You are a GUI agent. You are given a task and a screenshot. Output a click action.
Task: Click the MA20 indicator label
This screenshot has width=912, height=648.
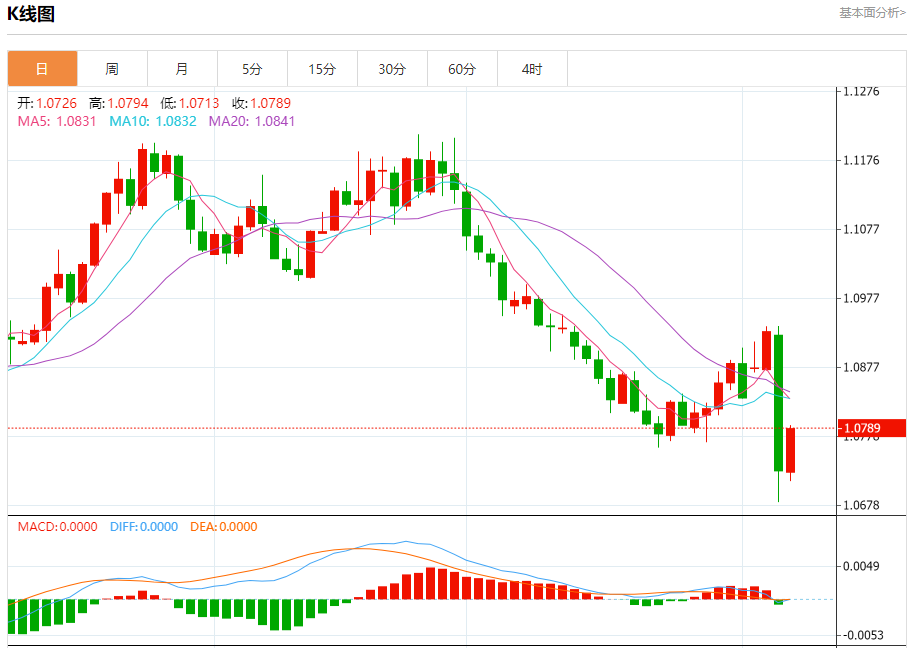tap(252, 121)
